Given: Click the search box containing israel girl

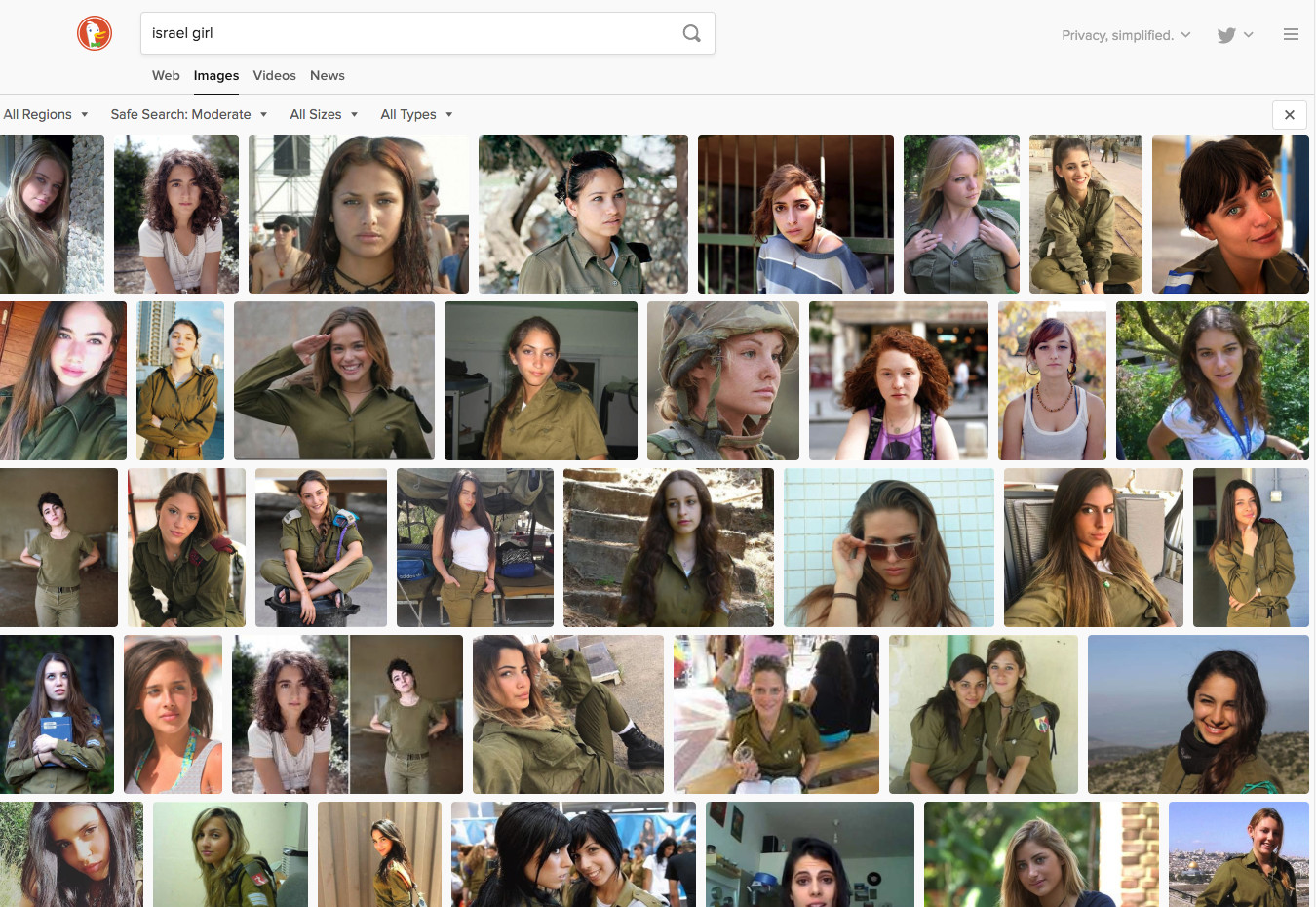Looking at the screenshot, I should pos(409,33).
